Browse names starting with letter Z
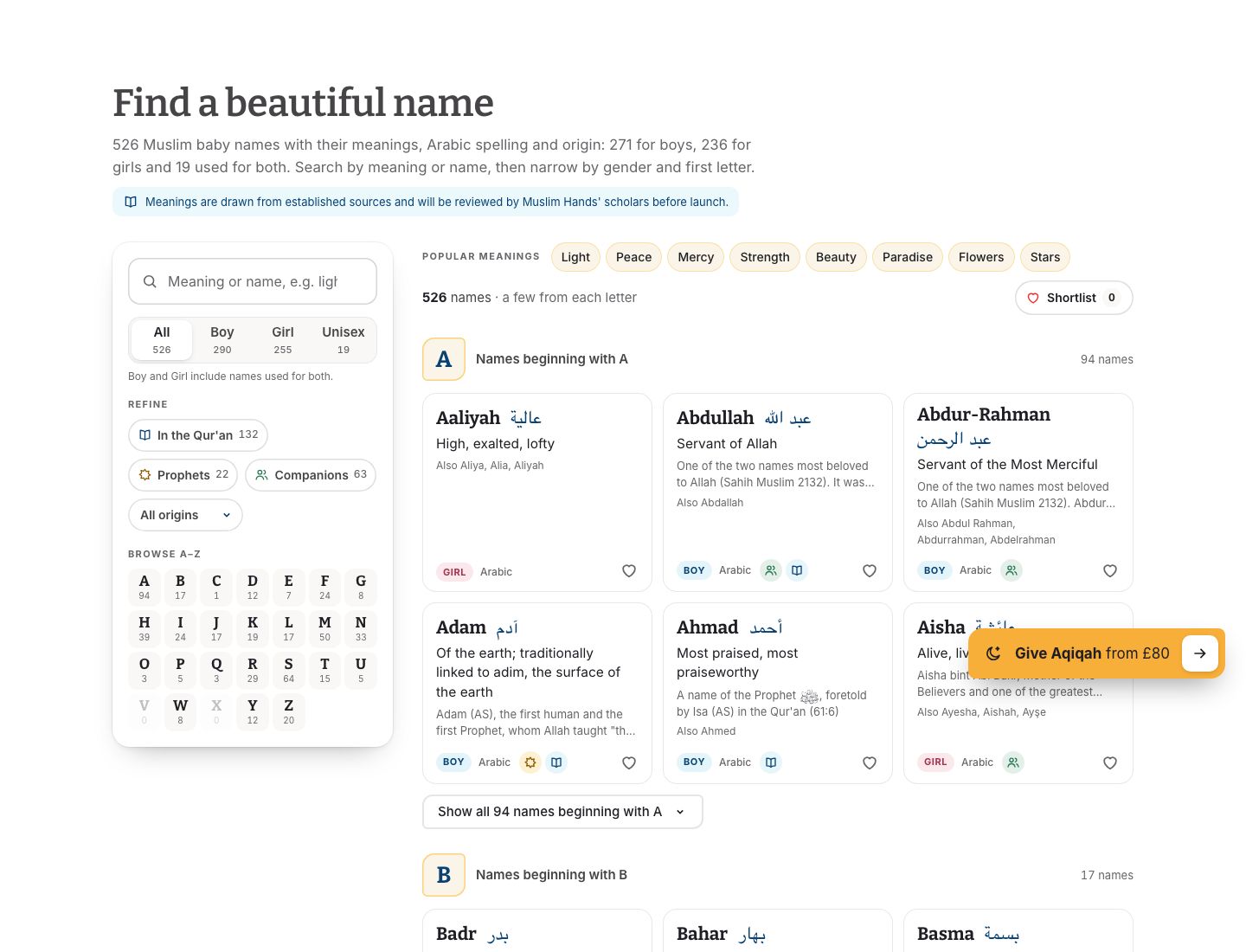The image size is (1246, 952). 289,711
